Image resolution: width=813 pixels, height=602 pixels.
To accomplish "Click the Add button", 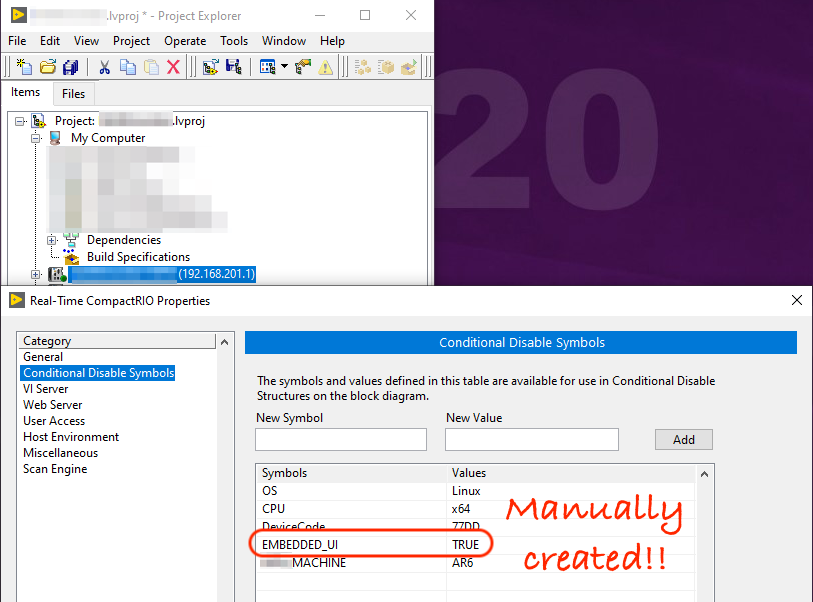I will tap(683, 440).
